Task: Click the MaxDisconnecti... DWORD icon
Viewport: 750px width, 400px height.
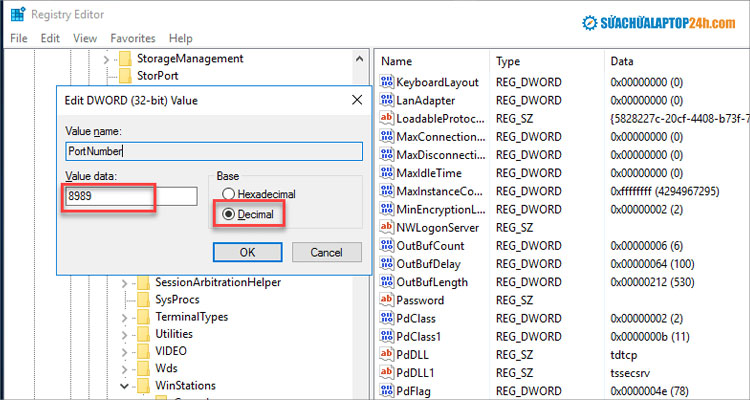Action: point(386,155)
